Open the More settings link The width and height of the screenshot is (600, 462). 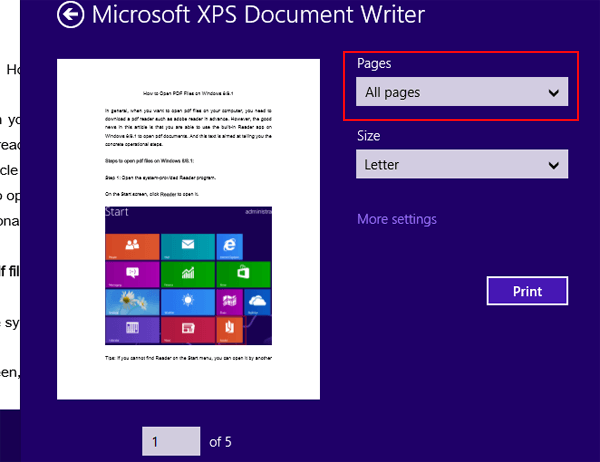(x=397, y=219)
